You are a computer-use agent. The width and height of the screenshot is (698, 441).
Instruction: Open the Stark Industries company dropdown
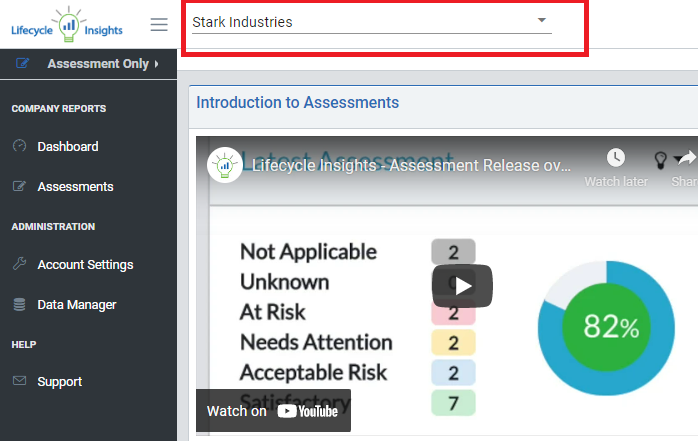coord(372,22)
